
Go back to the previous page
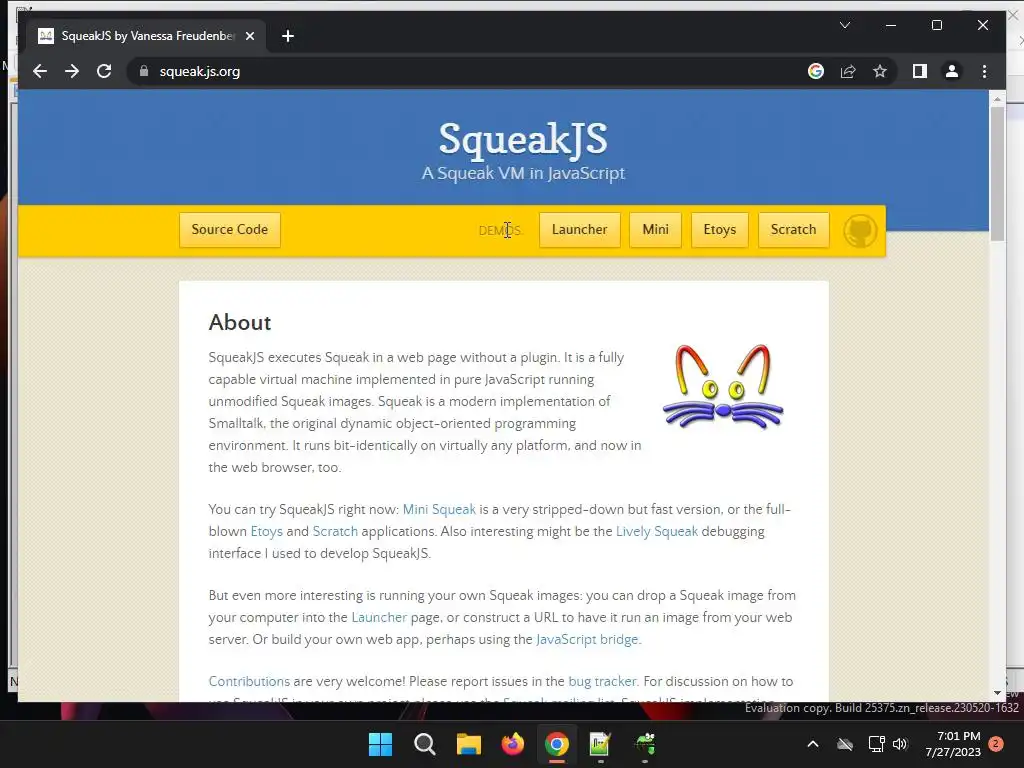pos(40,71)
